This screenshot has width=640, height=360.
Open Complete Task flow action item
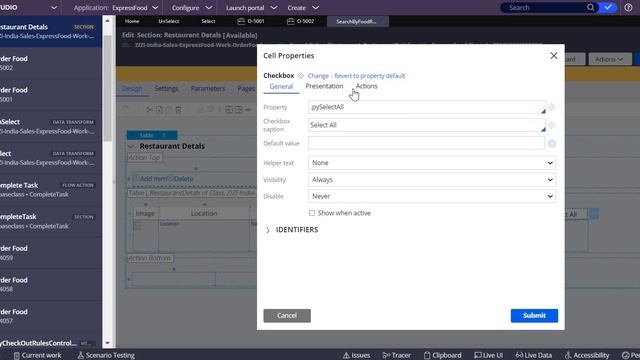click(x=50, y=189)
